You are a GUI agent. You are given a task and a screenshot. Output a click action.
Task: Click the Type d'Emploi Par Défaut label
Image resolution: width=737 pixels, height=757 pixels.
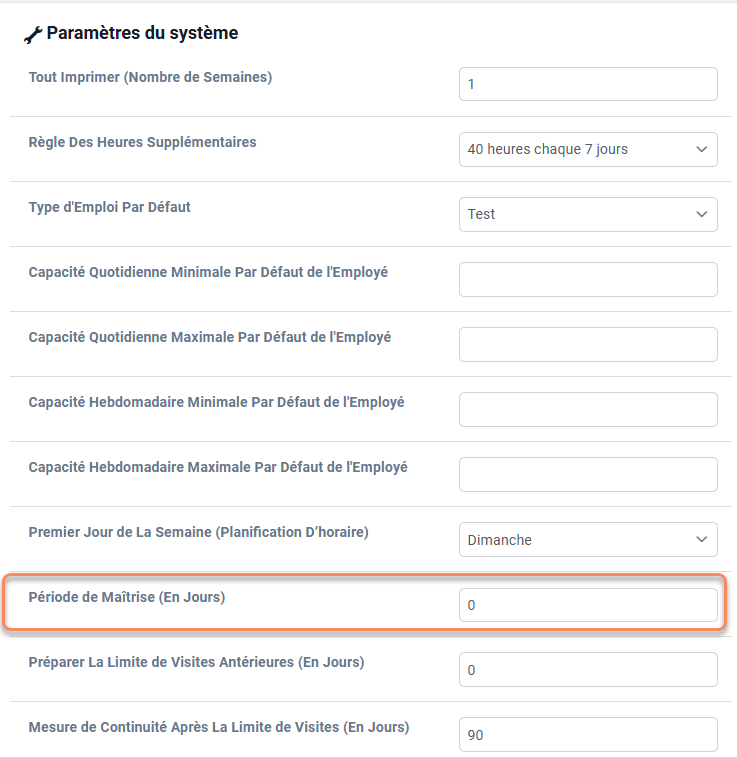tap(110, 207)
